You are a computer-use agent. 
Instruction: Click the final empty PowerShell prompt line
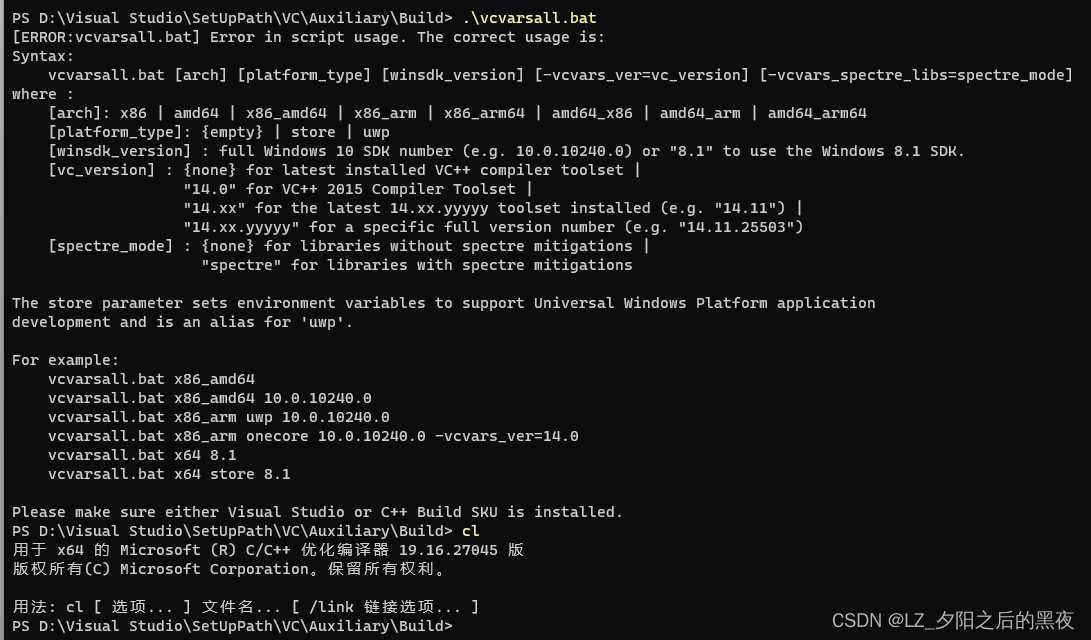(232, 626)
